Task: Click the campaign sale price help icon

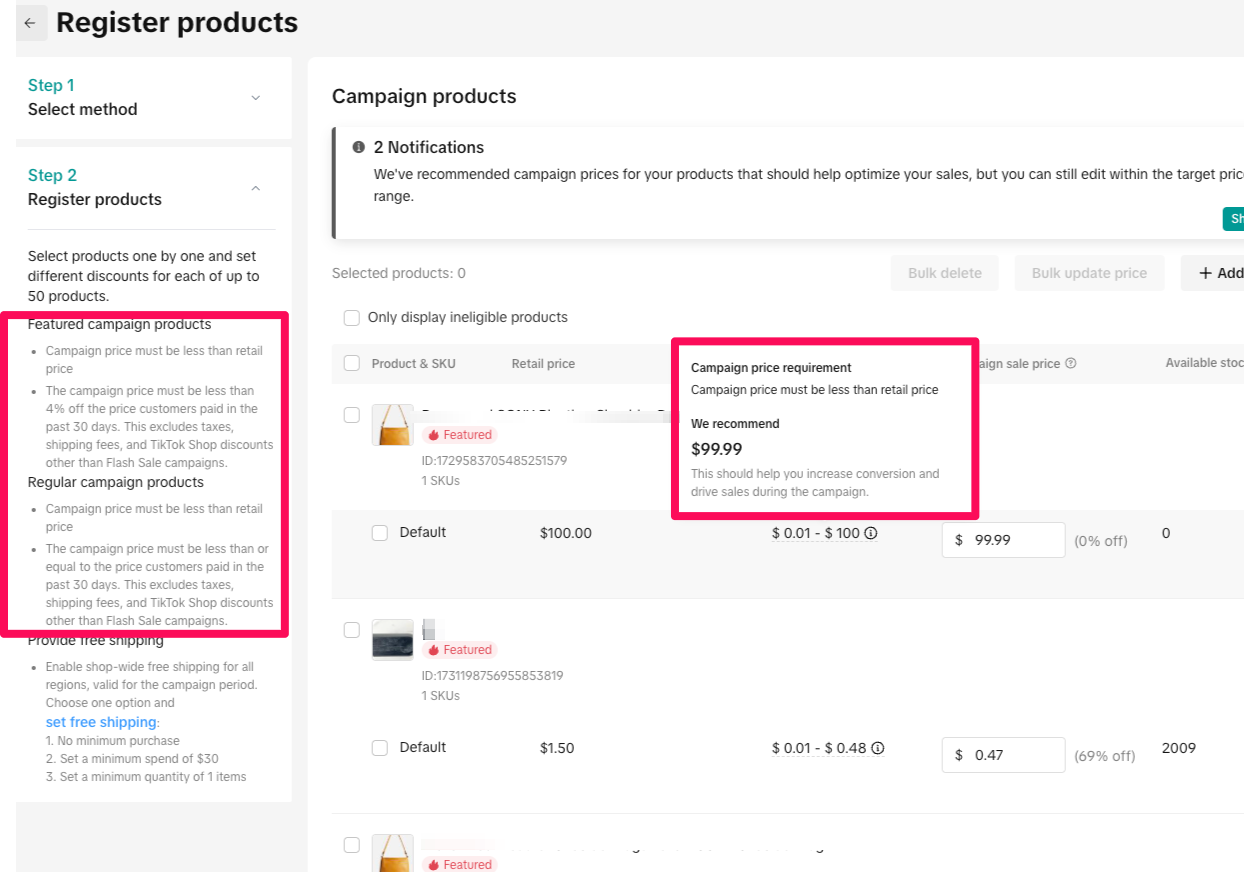Action: pos(1071,364)
